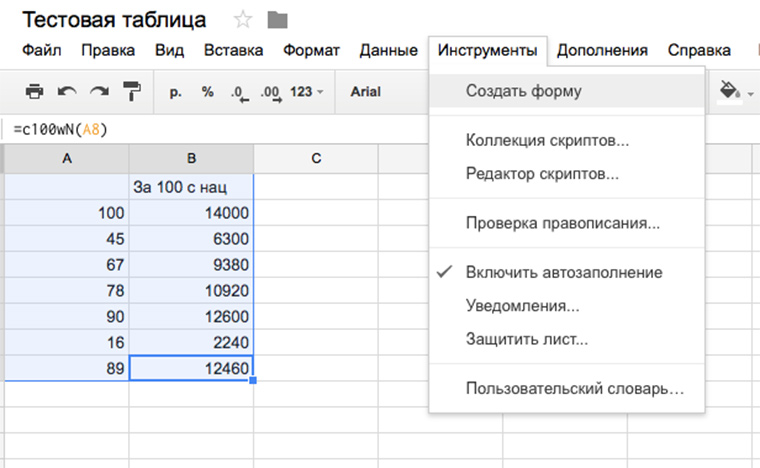Select Создать форму from the menu
760x468 pixels.
click(523, 91)
